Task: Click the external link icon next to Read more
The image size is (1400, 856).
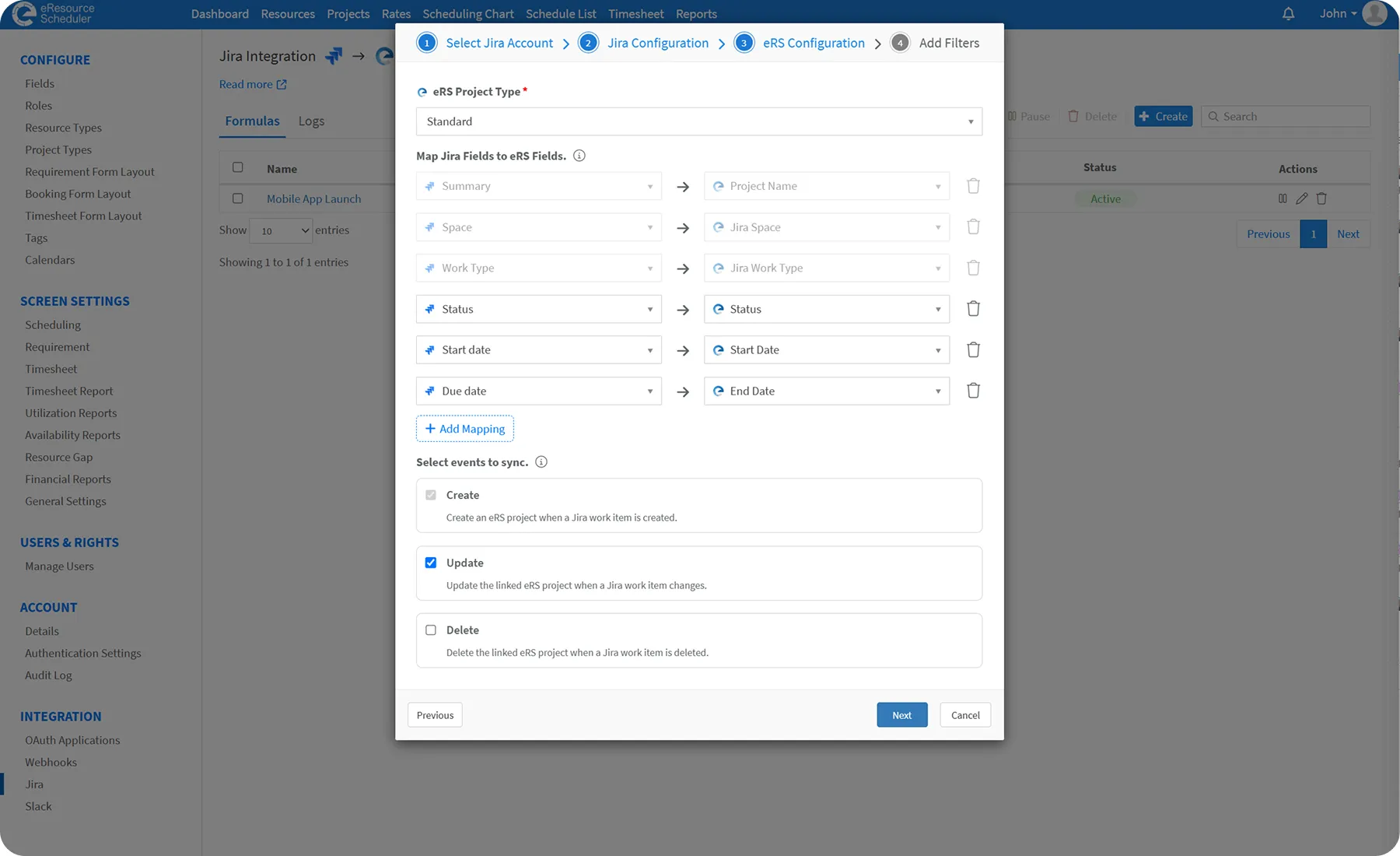Action: 282,84
